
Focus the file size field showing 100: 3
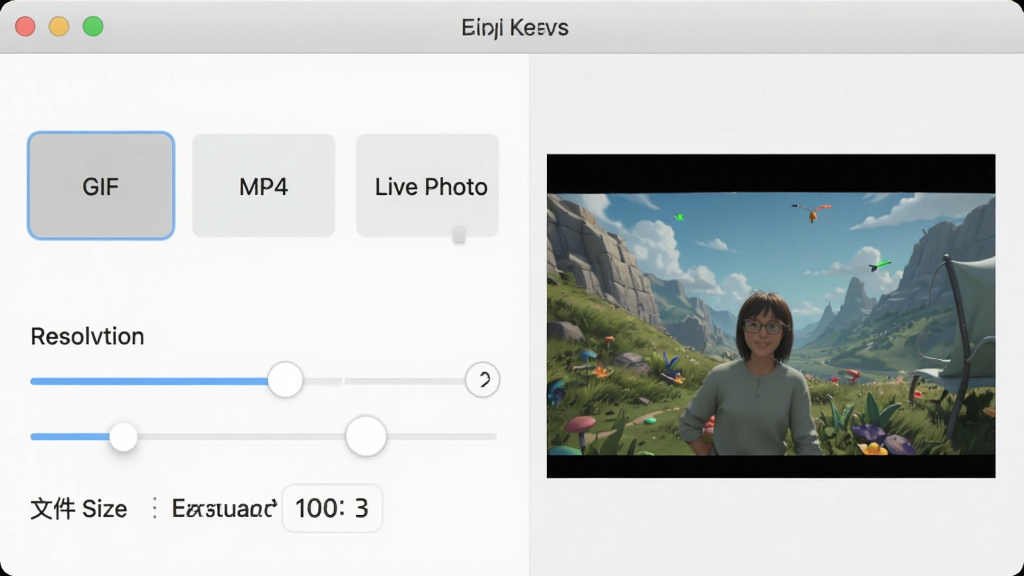(332, 508)
